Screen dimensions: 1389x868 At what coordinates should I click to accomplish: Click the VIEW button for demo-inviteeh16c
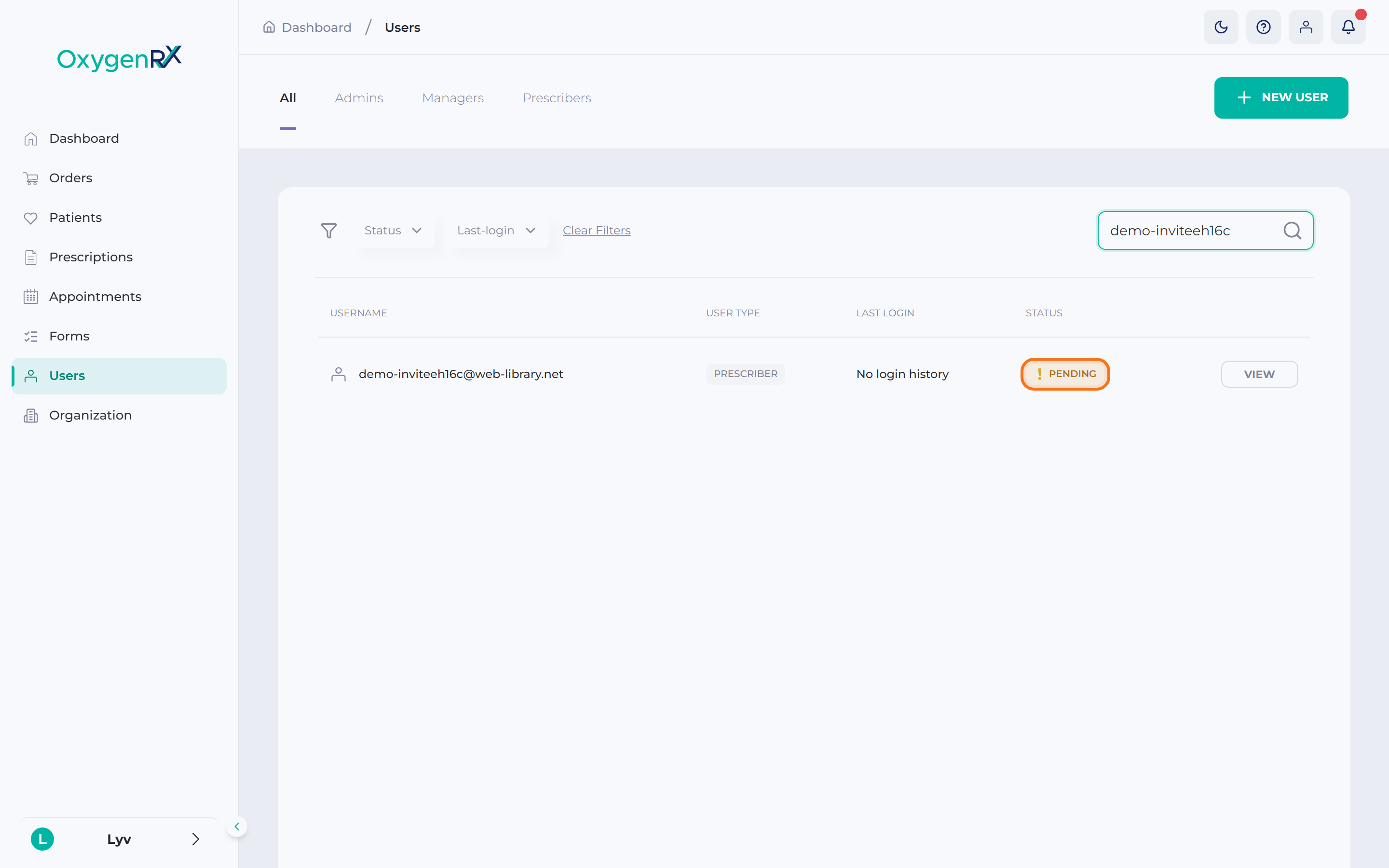click(x=1259, y=374)
